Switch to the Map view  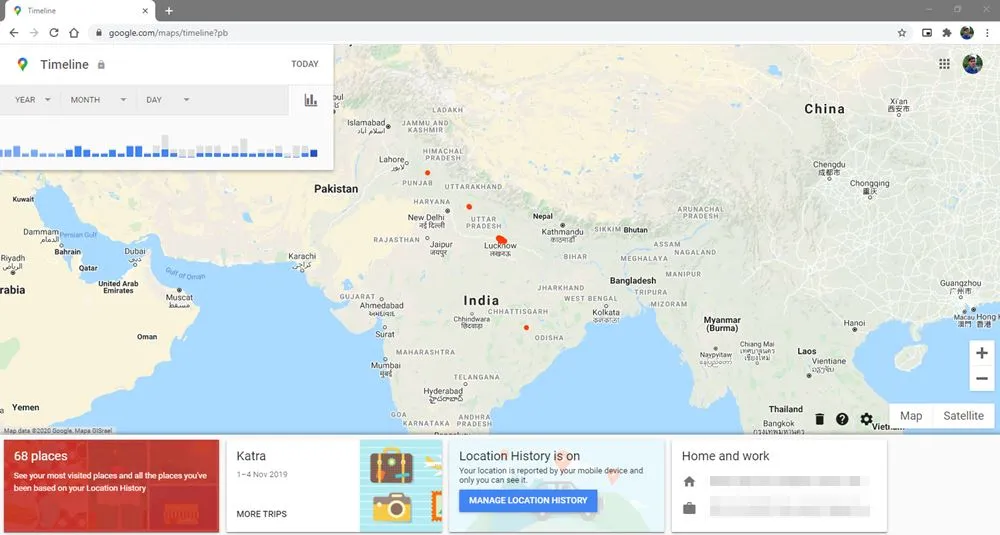tap(911, 416)
